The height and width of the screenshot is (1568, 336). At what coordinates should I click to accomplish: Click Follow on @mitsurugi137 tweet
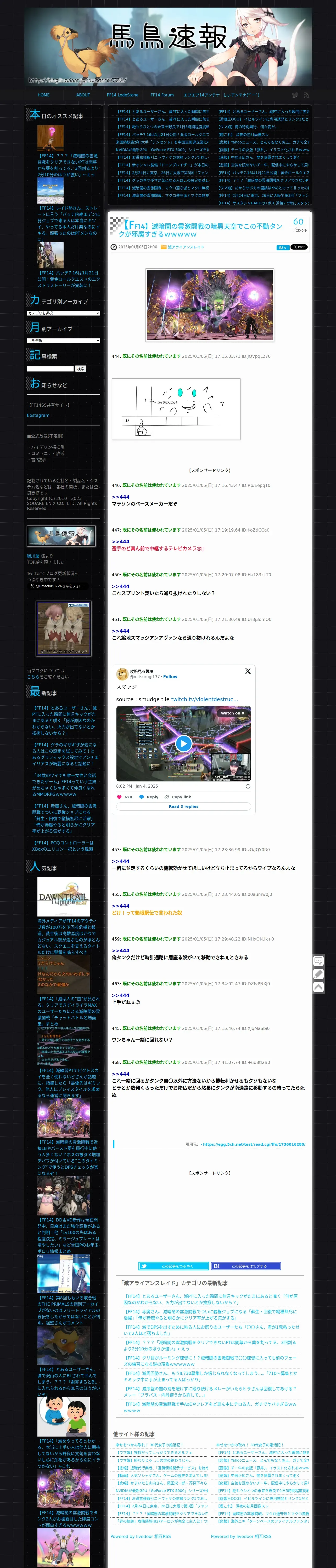170,676
